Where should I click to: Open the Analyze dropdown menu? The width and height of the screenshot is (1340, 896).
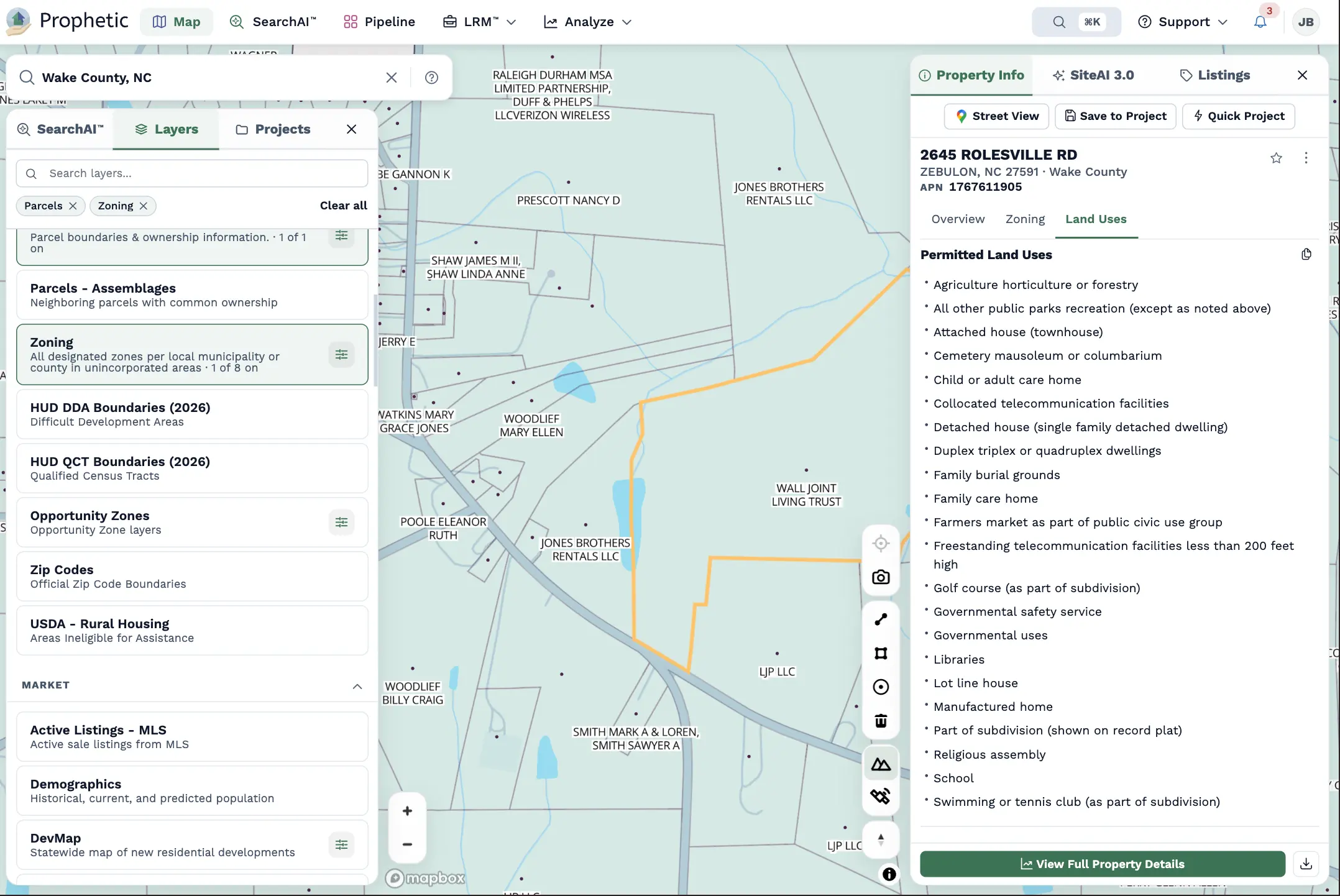(x=587, y=22)
